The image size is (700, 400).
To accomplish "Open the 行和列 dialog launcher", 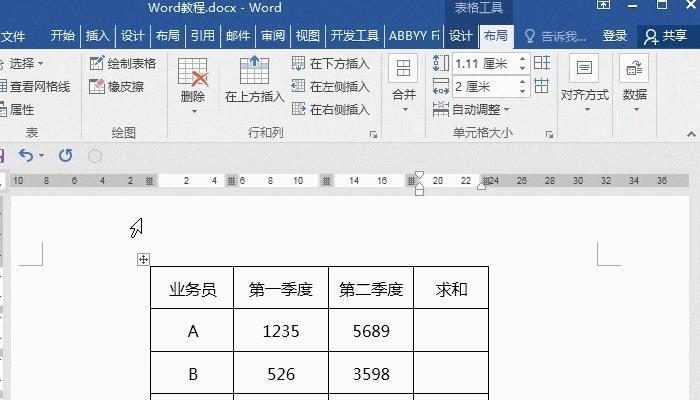I will (x=373, y=134).
